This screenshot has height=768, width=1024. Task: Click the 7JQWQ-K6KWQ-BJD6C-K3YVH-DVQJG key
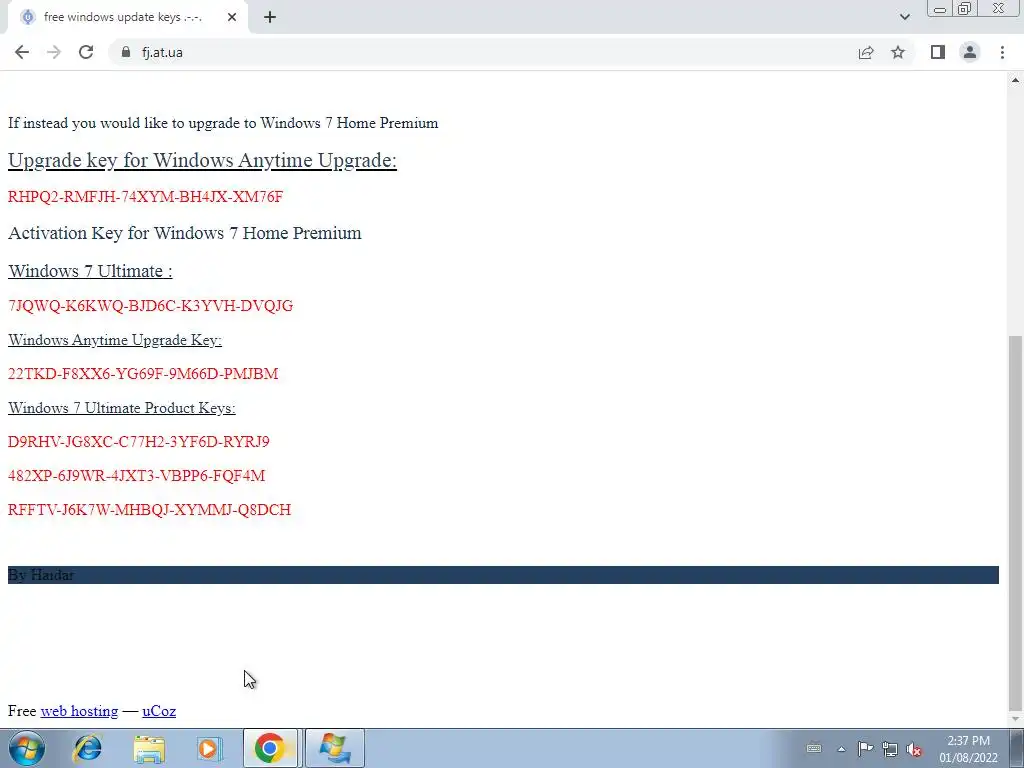point(150,306)
